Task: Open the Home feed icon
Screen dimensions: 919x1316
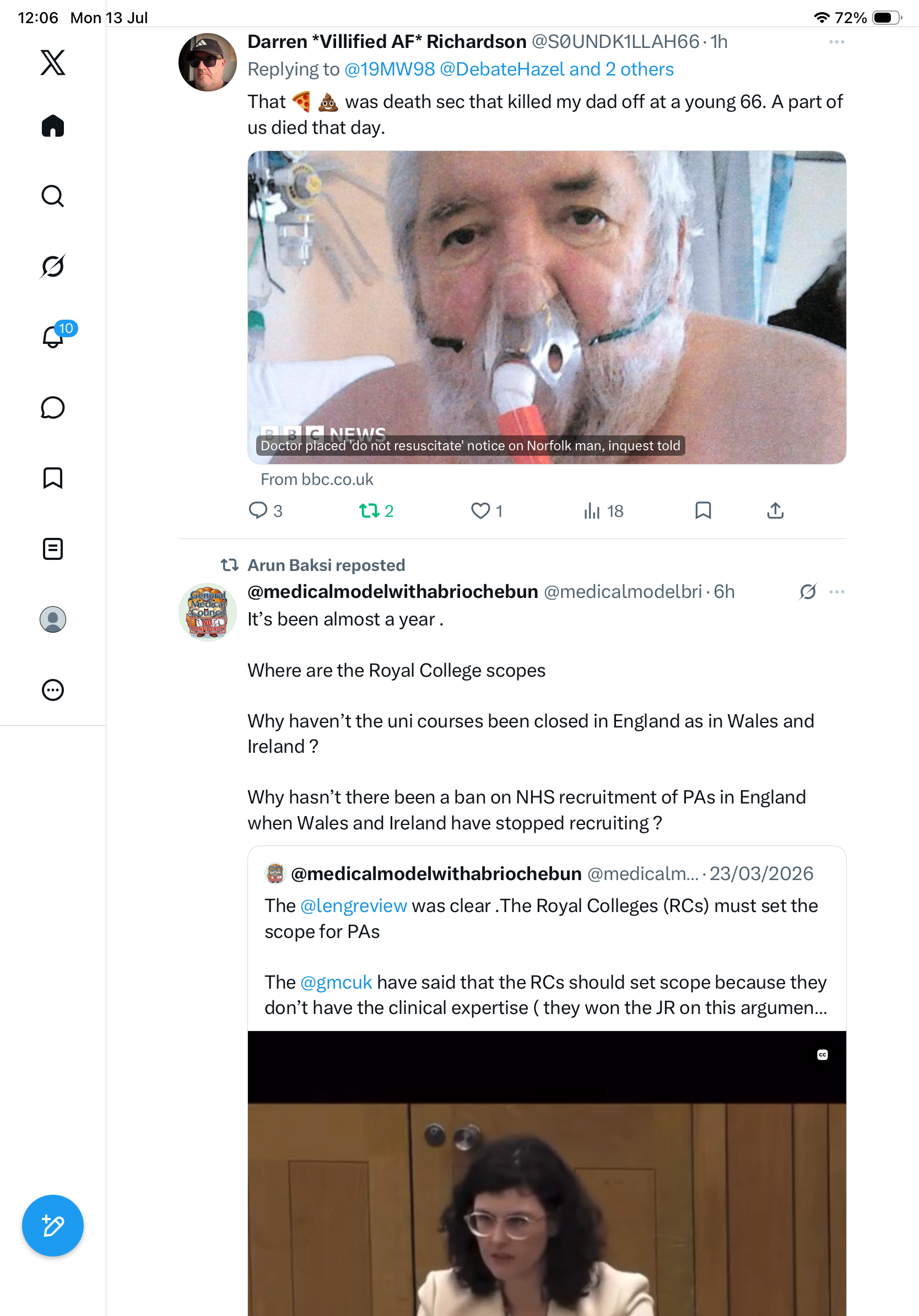Action: (x=53, y=126)
